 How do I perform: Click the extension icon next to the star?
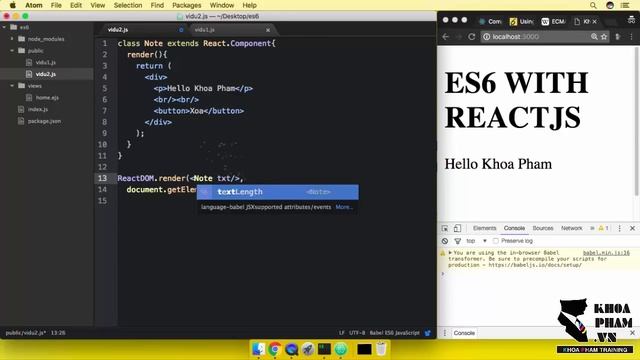click(x=618, y=37)
